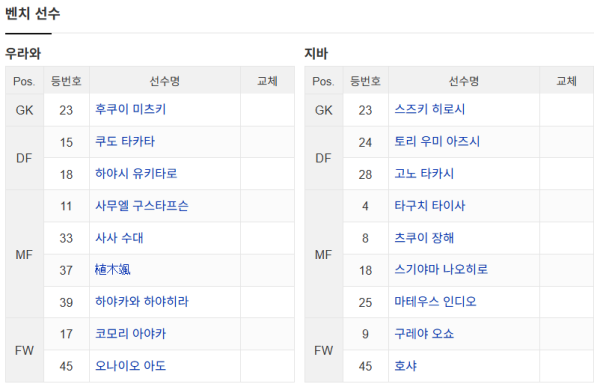
Task: Click Pos. header in 우라와 table
Action: (24, 81)
